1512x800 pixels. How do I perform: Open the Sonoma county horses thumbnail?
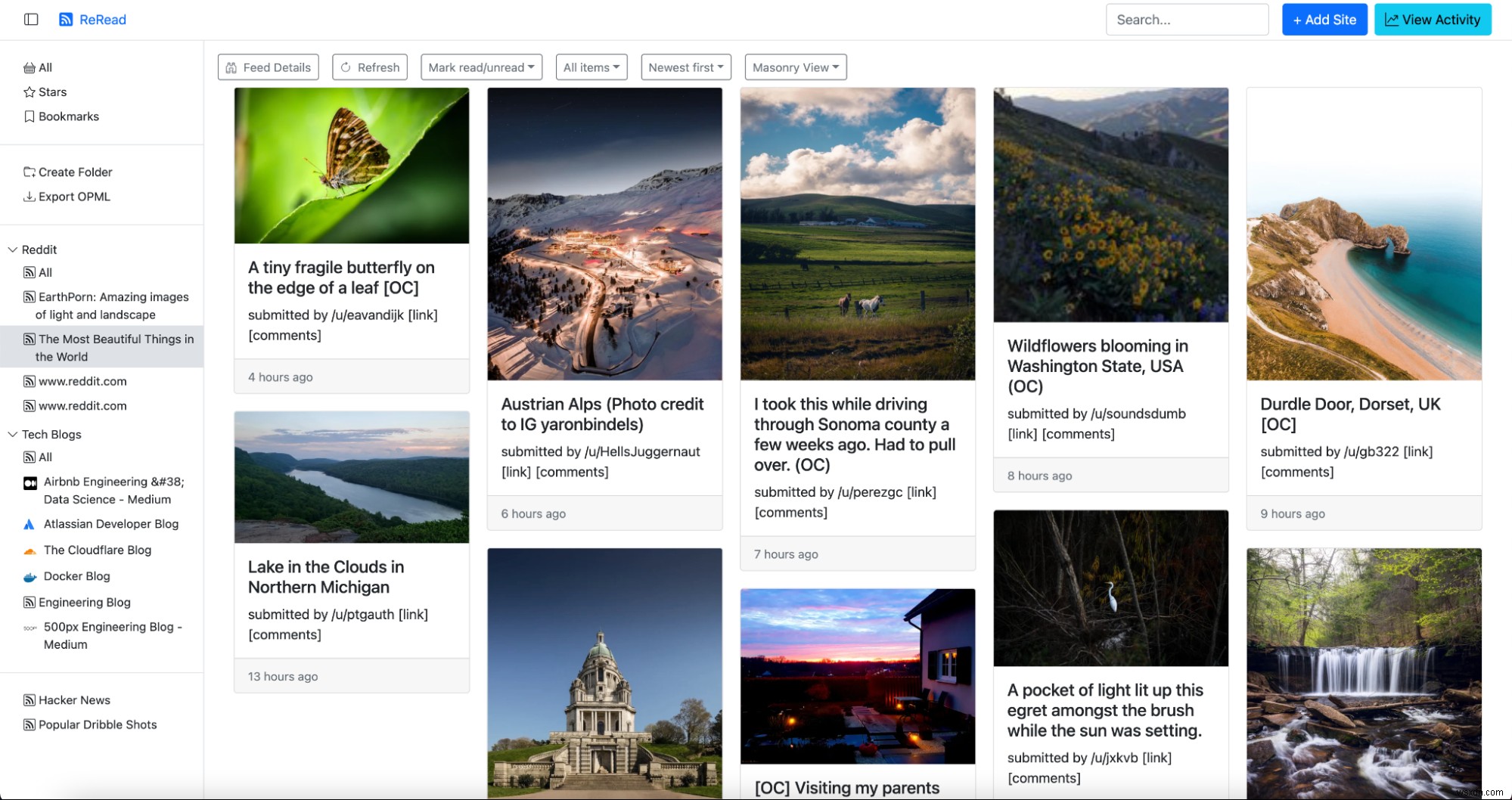coord(858,234)
